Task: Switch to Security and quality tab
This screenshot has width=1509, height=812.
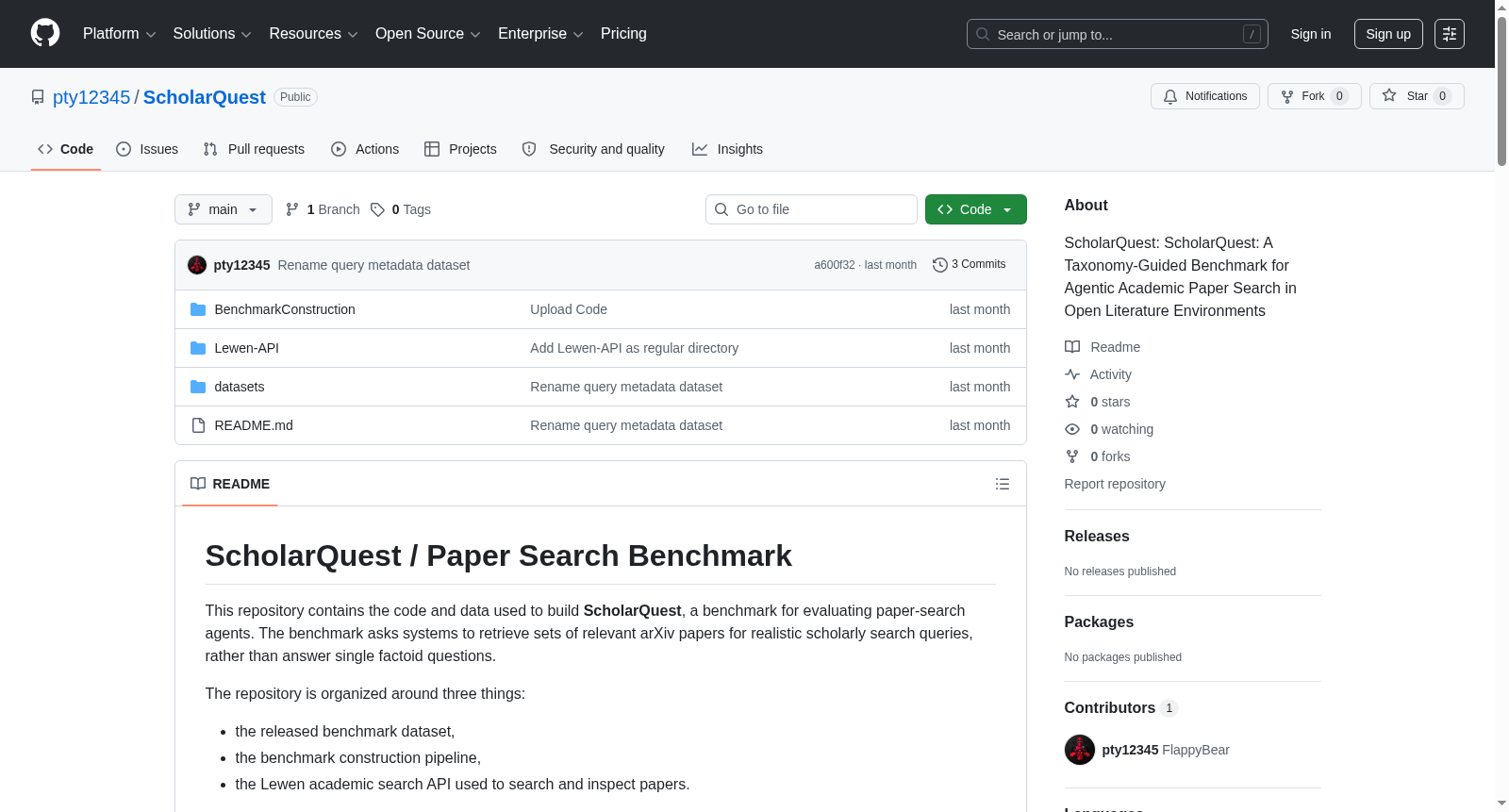Action: [x=593, y=149]
